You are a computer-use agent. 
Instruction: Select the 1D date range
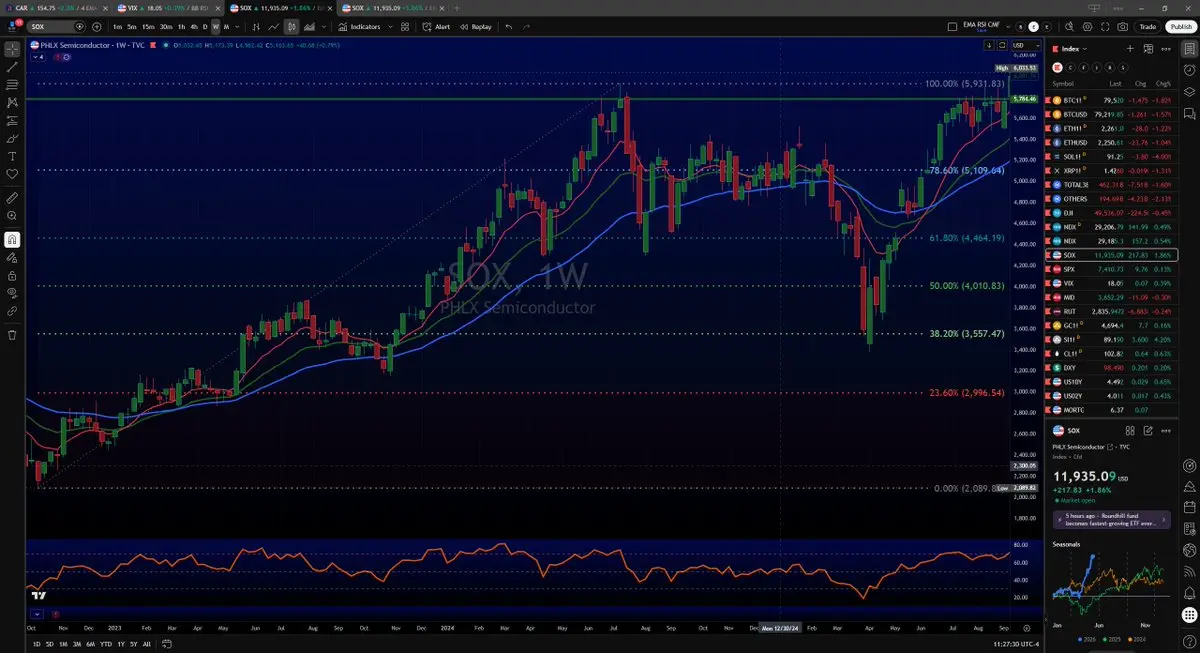37,644
